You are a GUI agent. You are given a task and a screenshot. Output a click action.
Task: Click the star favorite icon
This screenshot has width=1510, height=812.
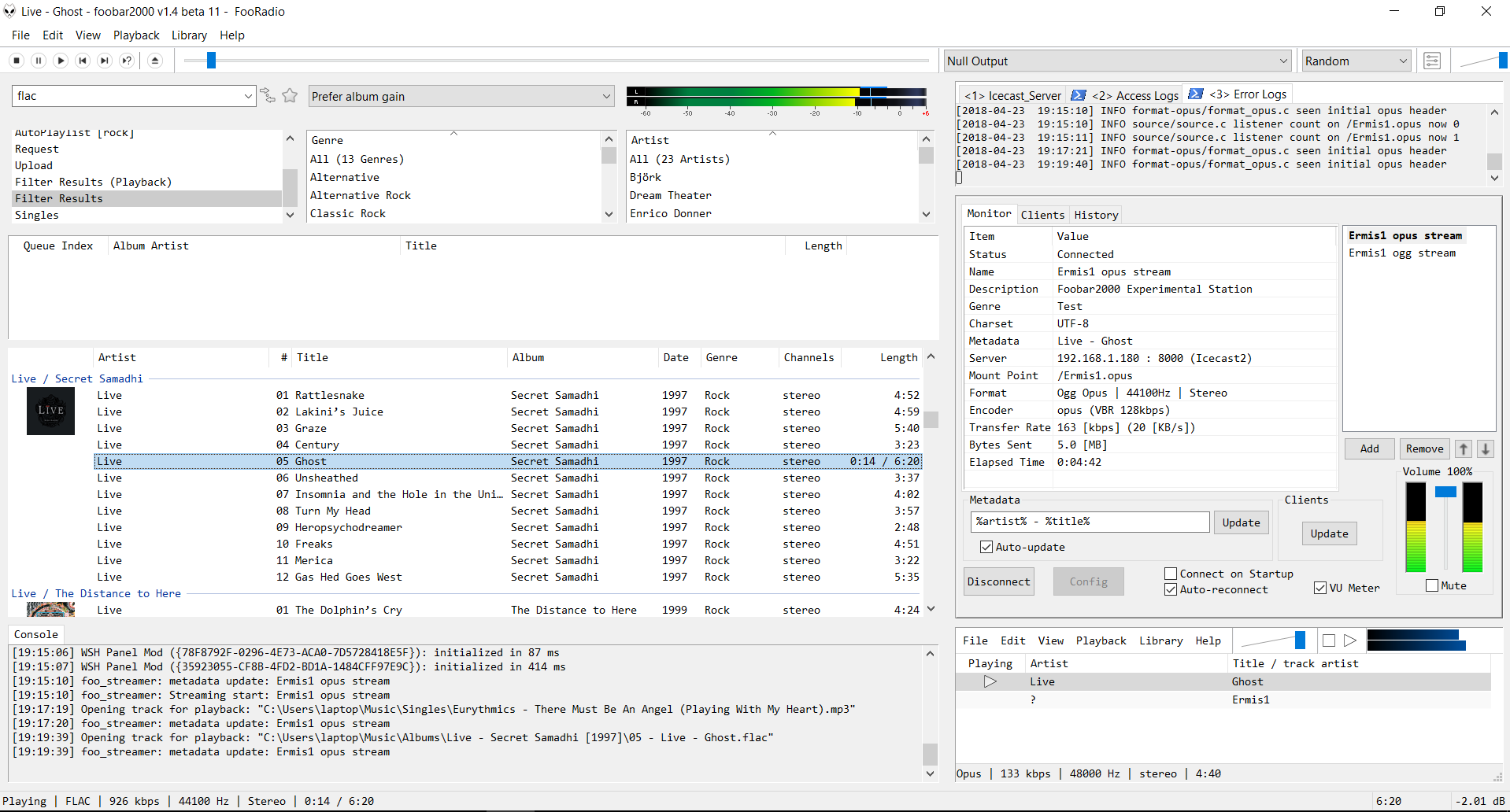pyautogui.click(x=290, y=96)
